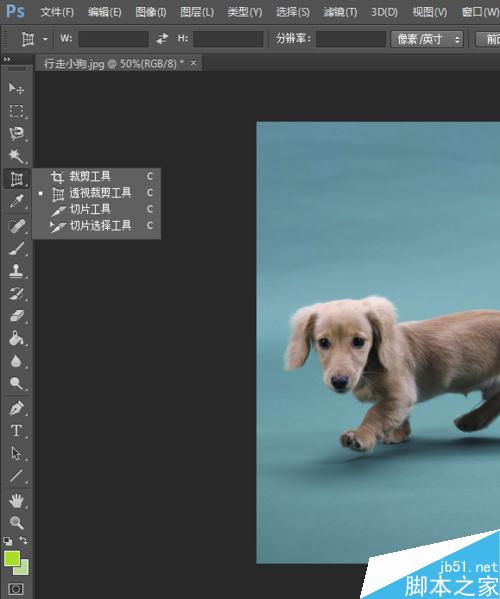Select the Rectangular Marquee tool
The height and width of the screenshot is (599, 500).
(16, 111)
